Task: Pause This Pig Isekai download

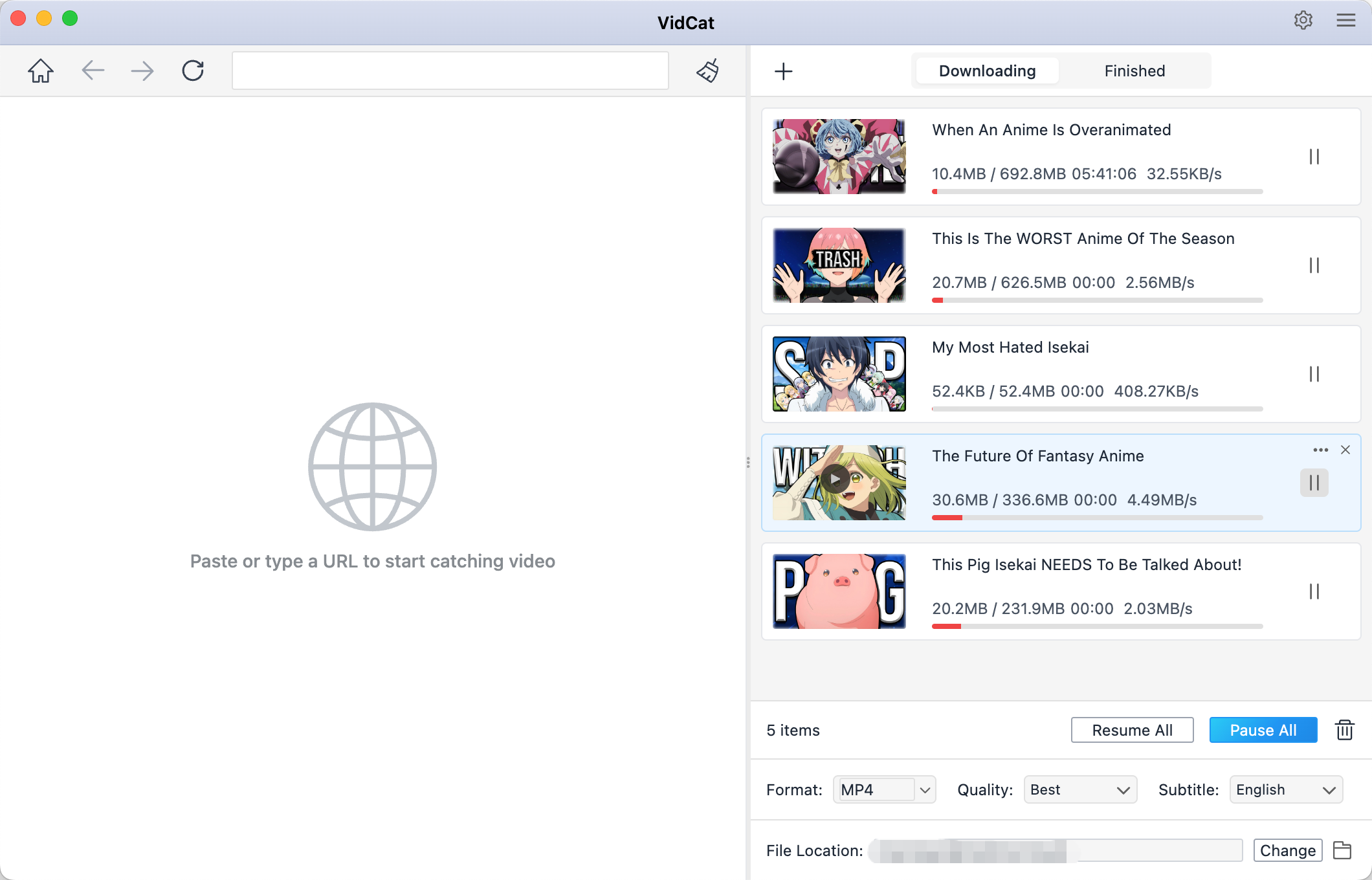Action: pos(1314,591)
